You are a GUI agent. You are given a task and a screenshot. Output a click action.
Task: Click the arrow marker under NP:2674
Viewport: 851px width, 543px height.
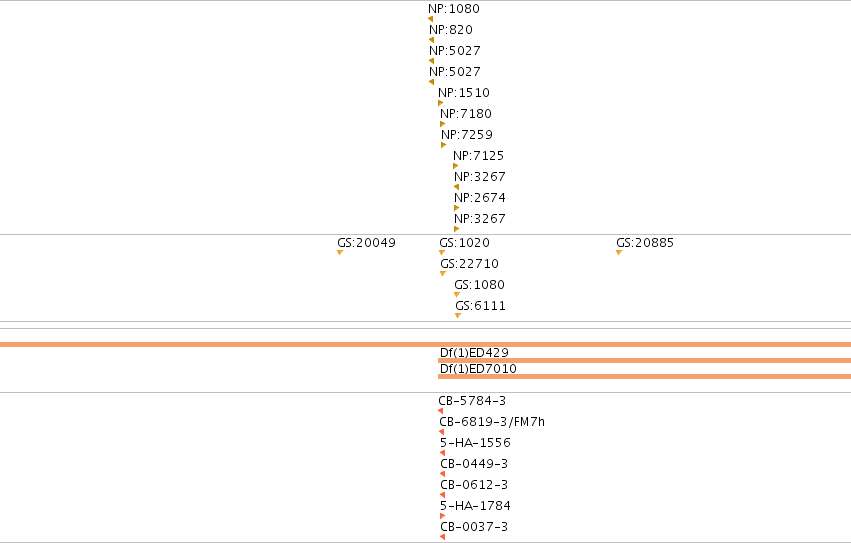click(x=456, y=208)
